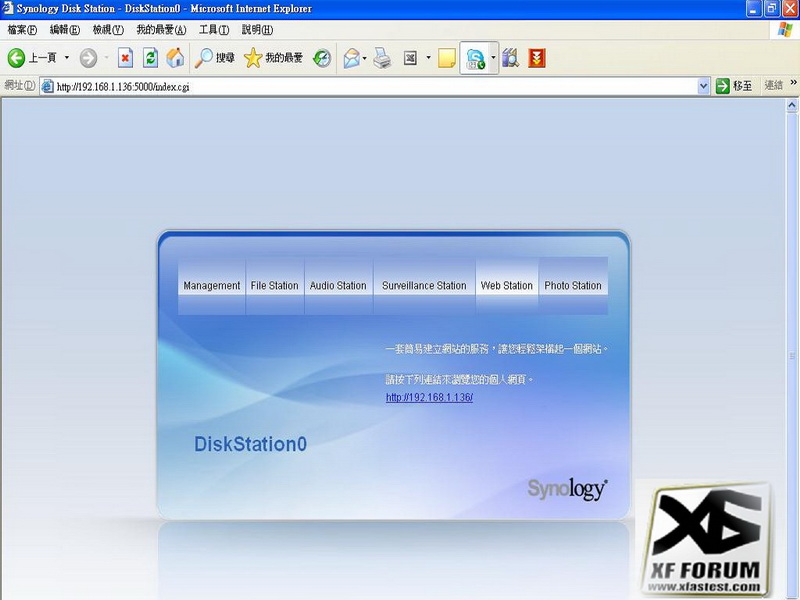Click the scrollbar up arrow
The height and width of the screenshot is (600, 800).
pos(792,106)
